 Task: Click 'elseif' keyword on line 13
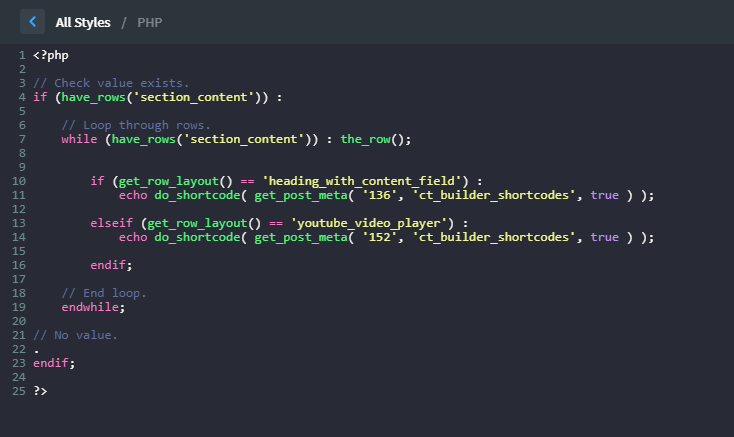(x=111, y=223)
